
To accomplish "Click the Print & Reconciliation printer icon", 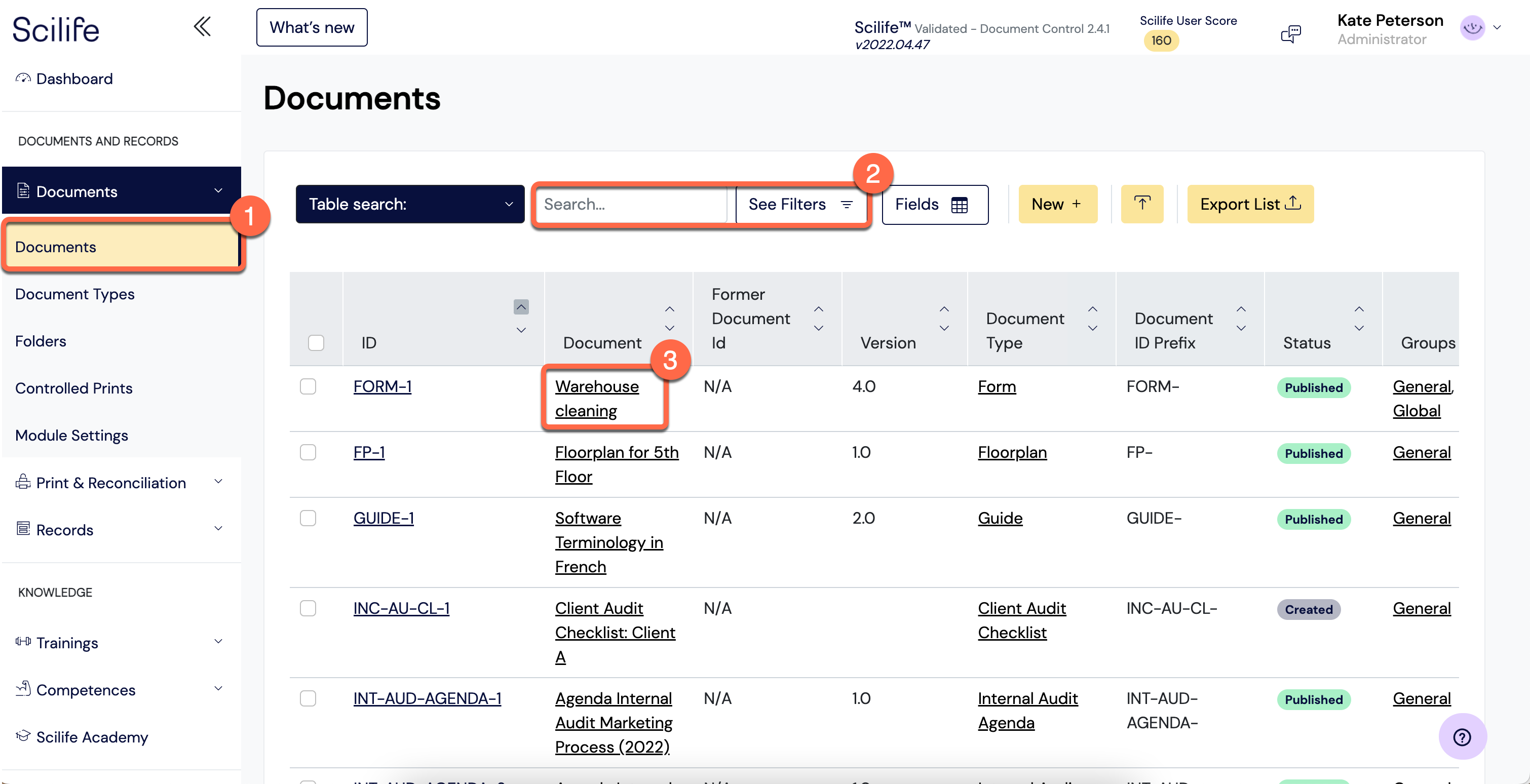I will click(23, 482).
